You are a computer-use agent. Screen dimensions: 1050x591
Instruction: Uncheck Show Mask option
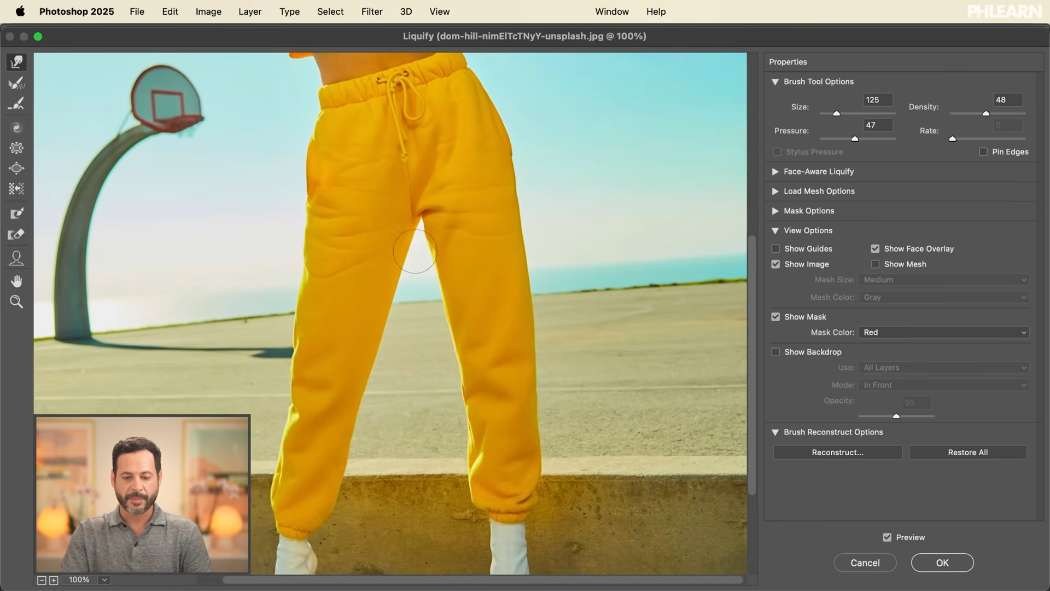775,317
